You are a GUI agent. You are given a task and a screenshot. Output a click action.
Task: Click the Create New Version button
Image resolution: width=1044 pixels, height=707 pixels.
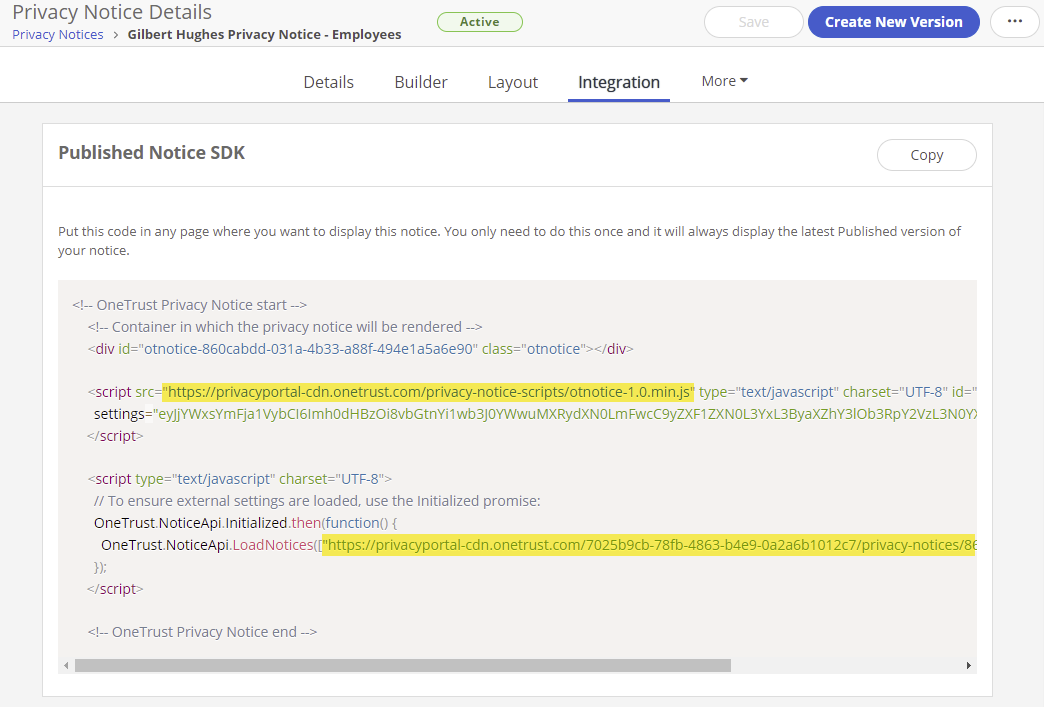click(x=894, y=22)
